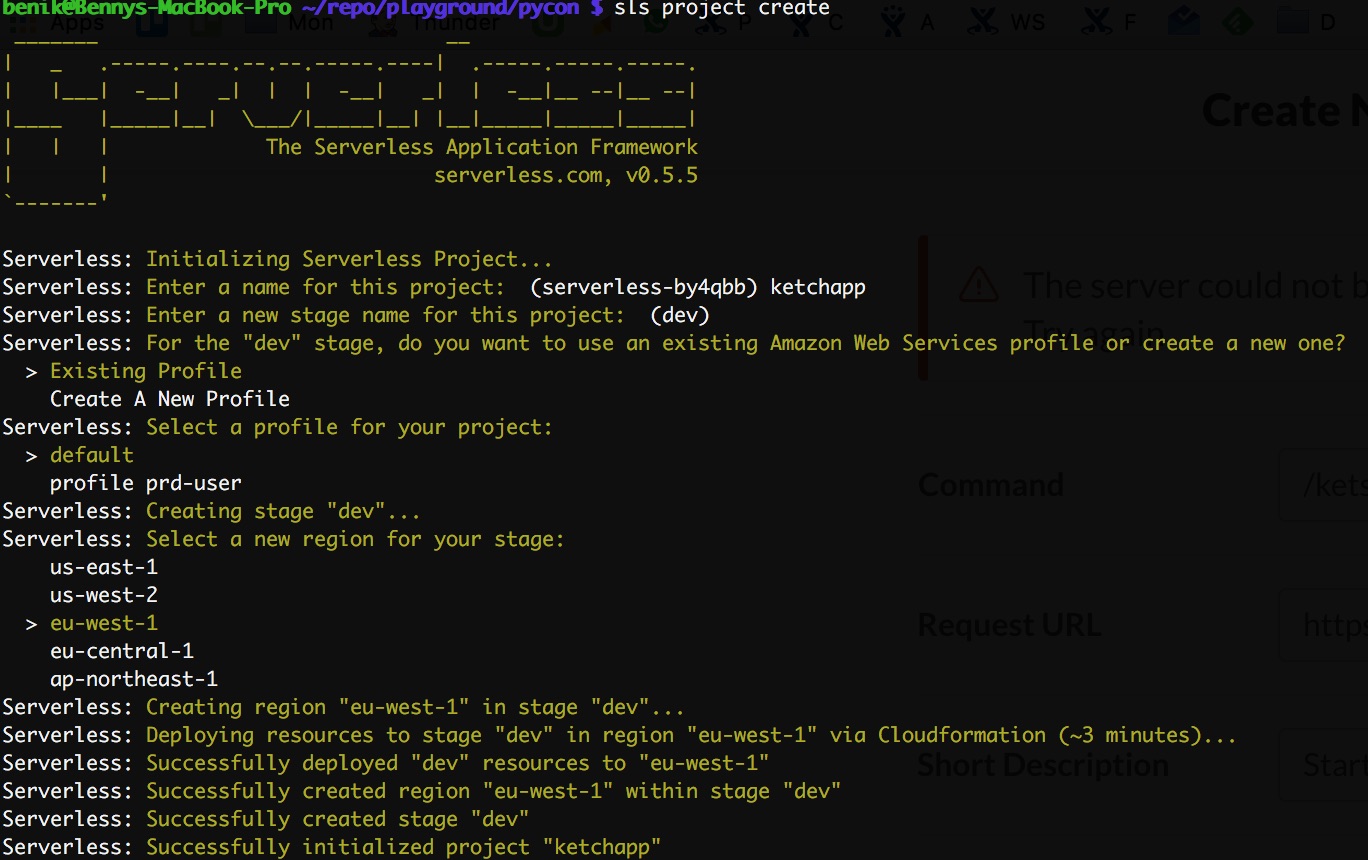Click the 'For the "dev" stage' question line
Image resolution: width=1368 pixels, height=860 pixels.
point(745,343)
